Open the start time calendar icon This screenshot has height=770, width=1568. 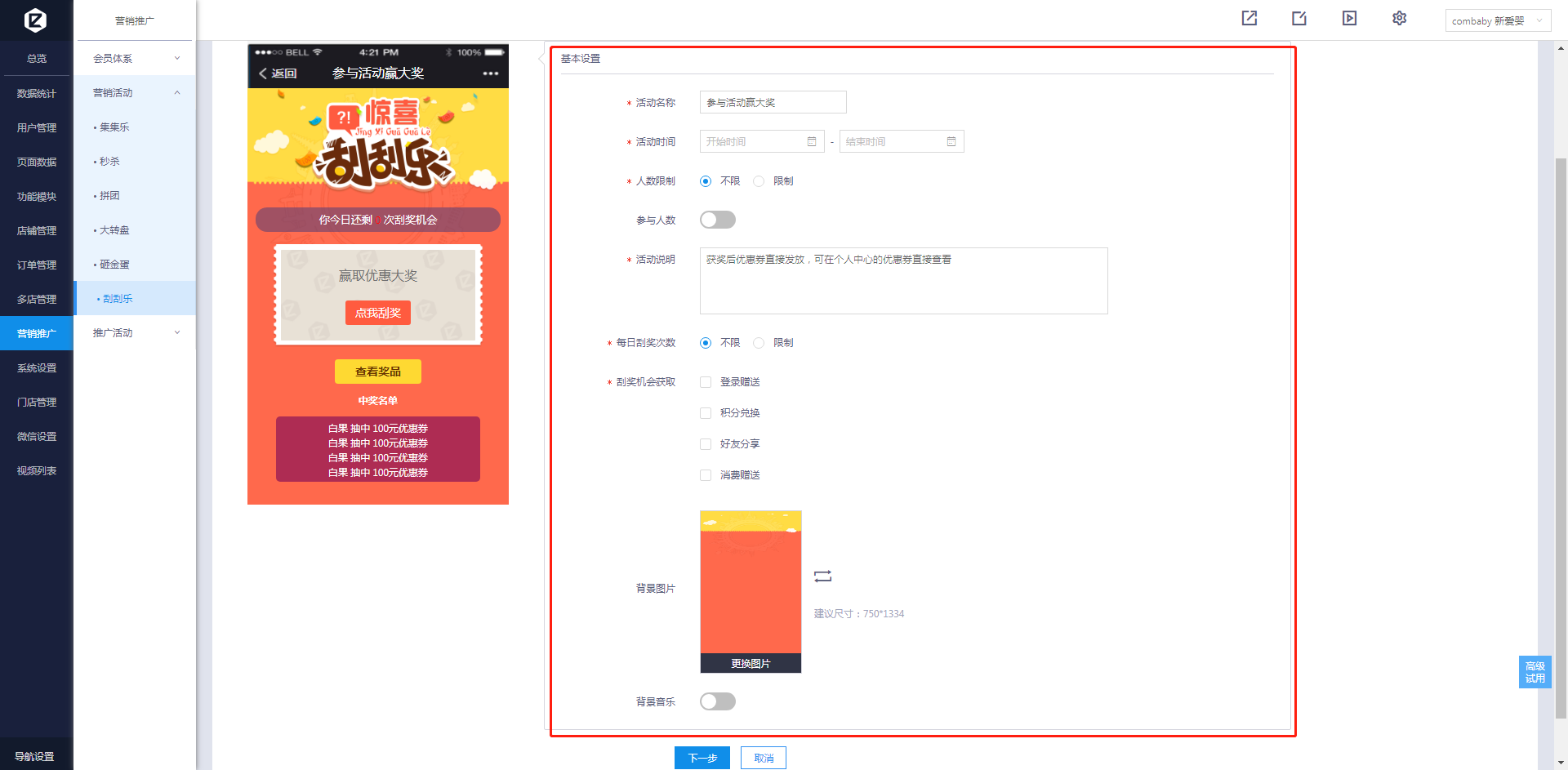point(812,142)
